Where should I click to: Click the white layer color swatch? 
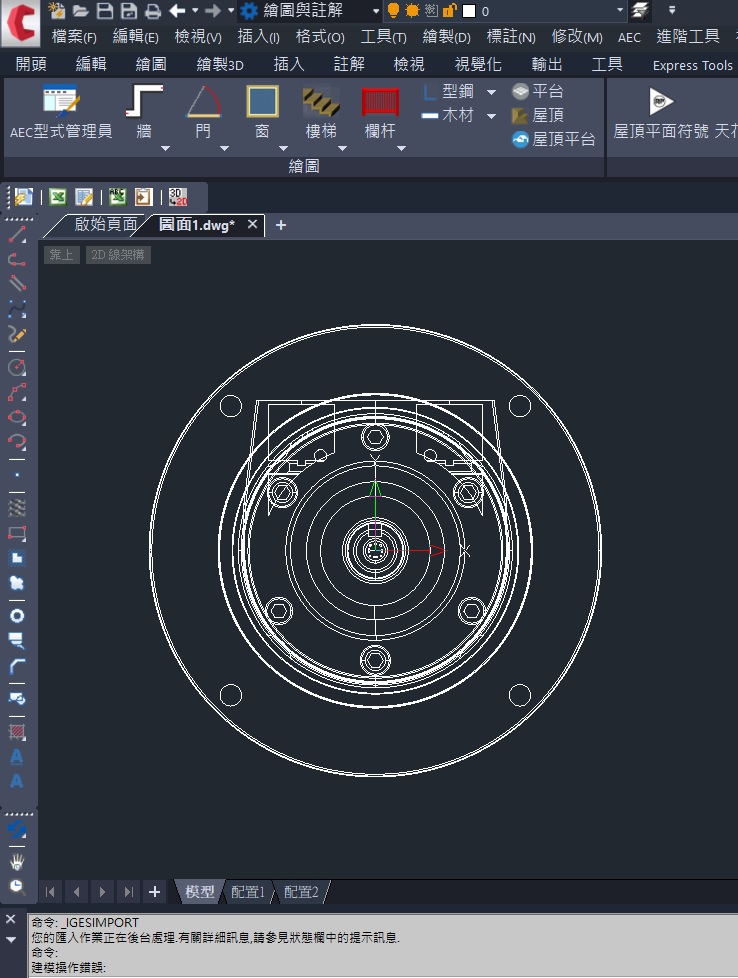click(469, 11)
